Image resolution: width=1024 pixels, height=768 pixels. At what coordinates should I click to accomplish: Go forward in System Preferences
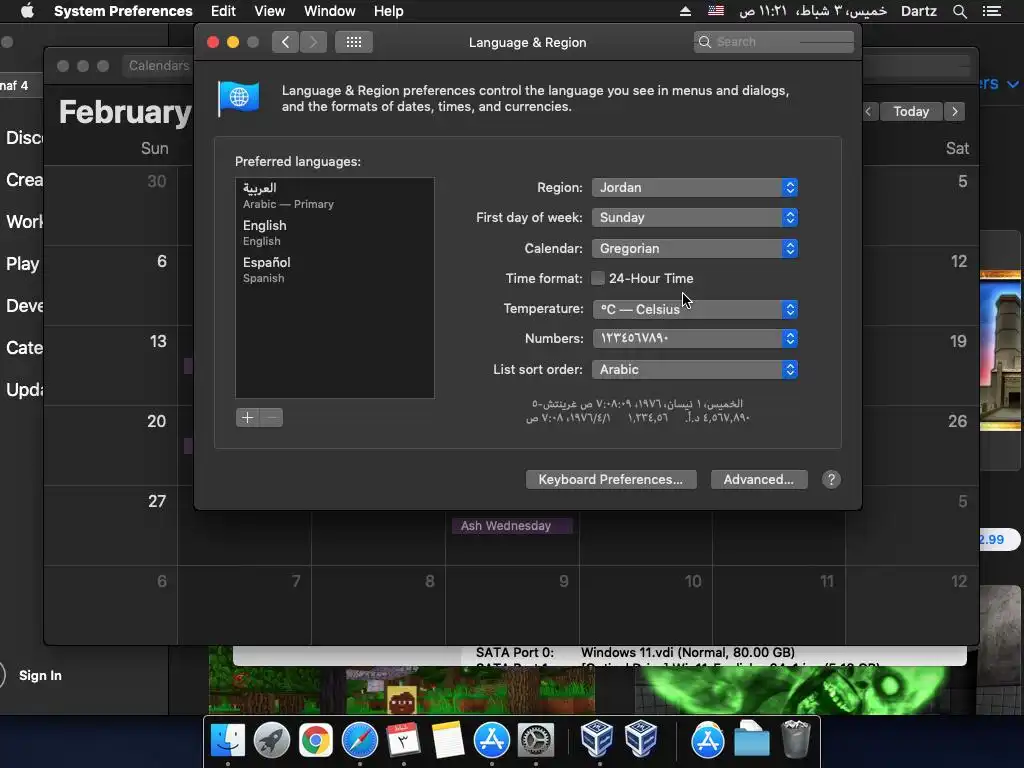click(x=313, y=42)
